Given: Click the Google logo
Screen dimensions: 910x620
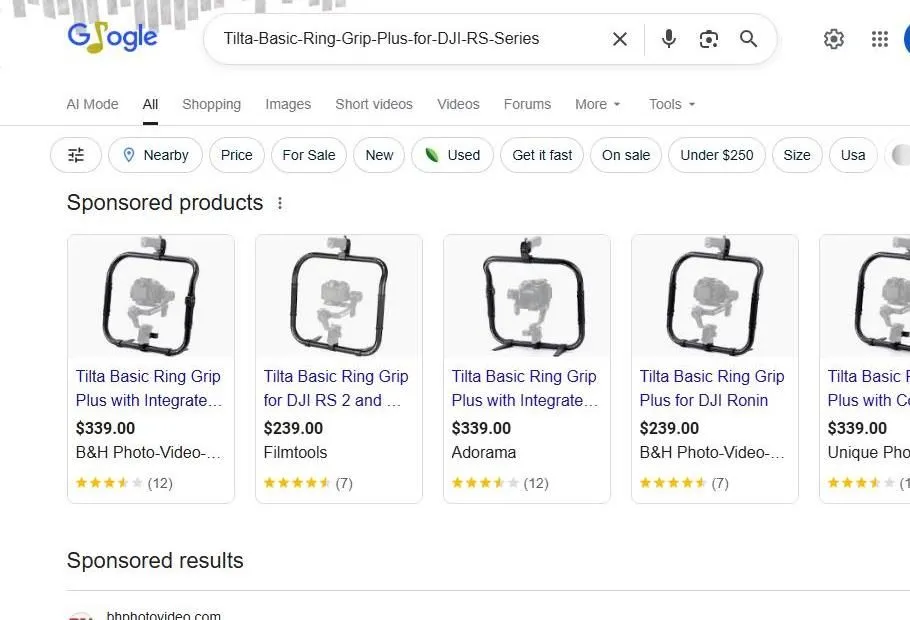Looking at the screenshot, I should point(111,37).
